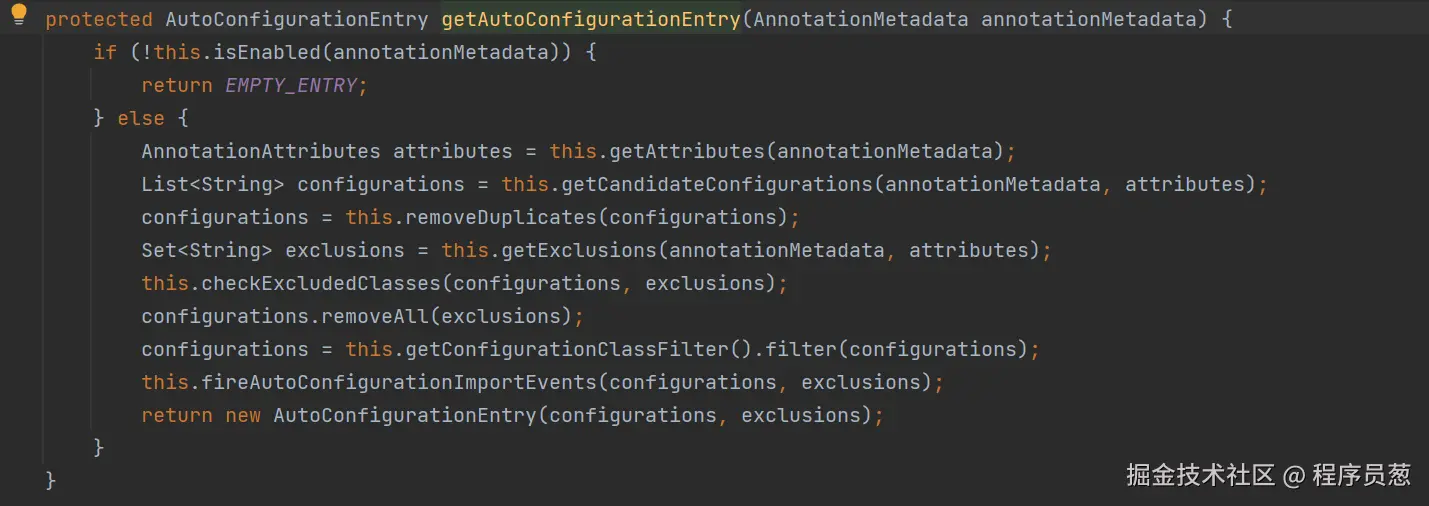
Task: Click the new keyword in return statement
Action: 243,415
